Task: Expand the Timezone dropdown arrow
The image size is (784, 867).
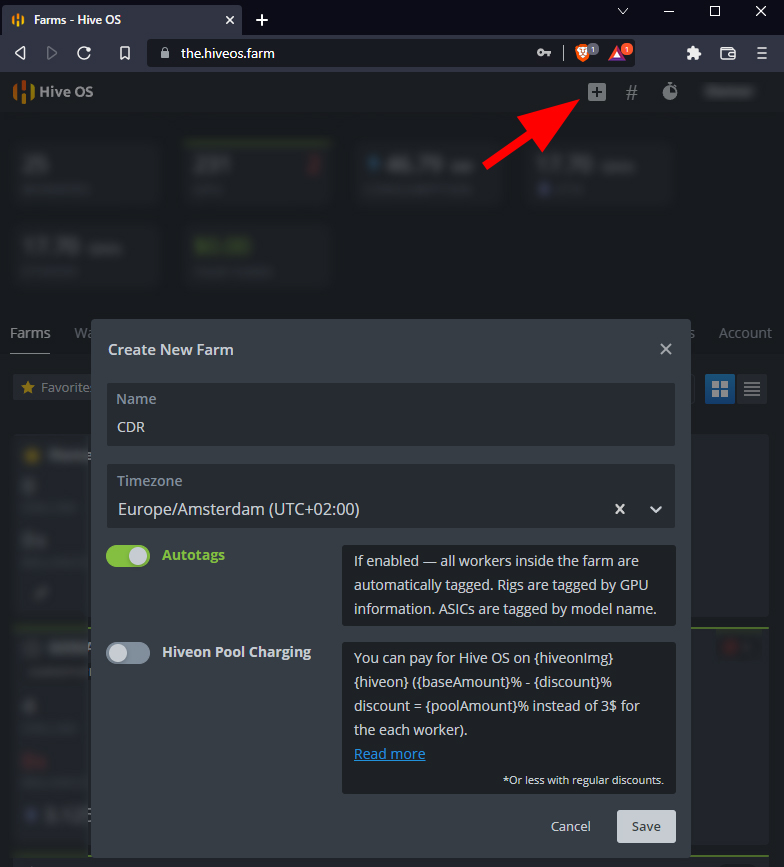Action: coord(656,509)
